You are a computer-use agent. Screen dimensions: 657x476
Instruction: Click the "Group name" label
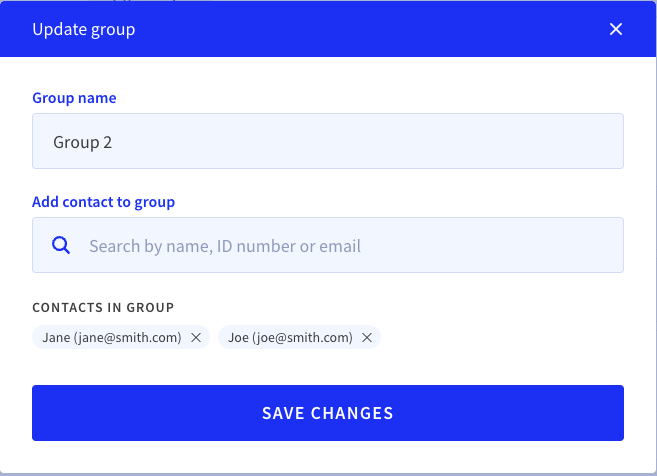pyautogui.click(x=74, y=98)
